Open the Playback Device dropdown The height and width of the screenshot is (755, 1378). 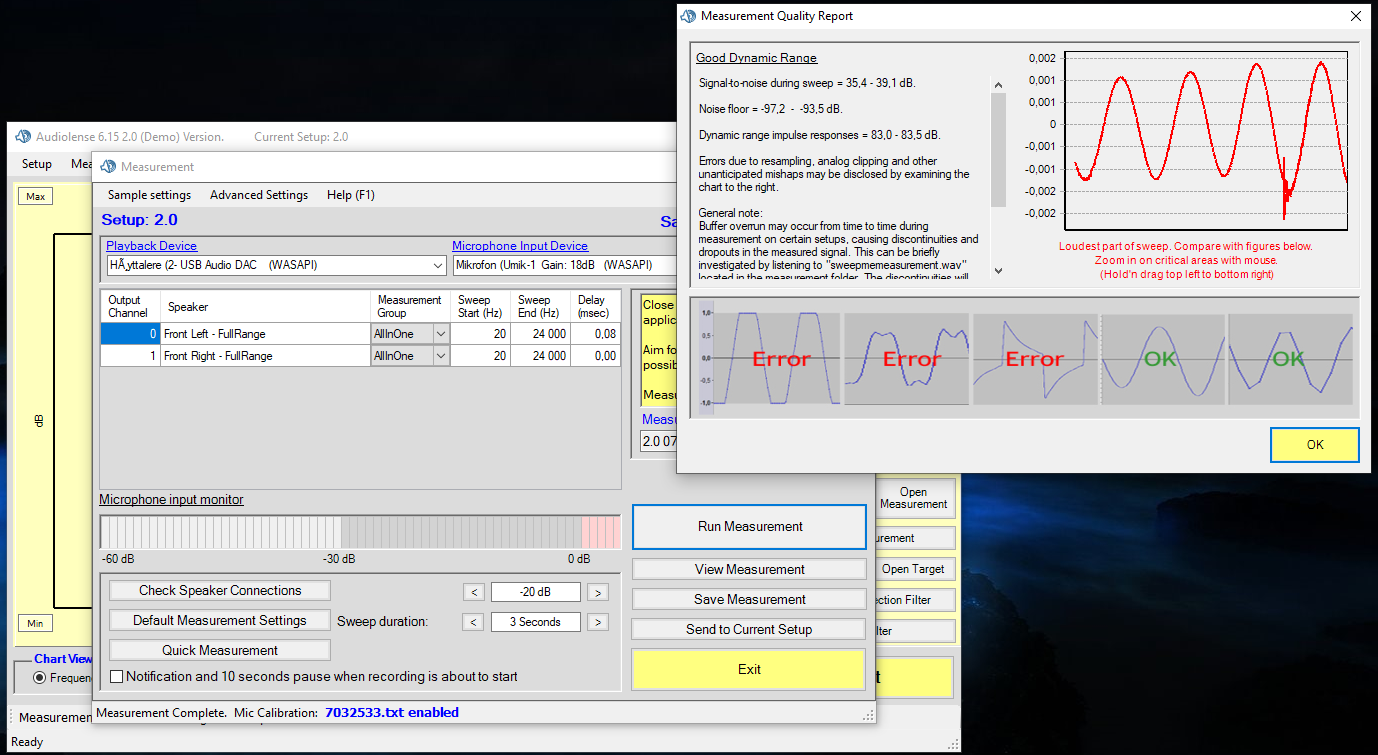pyautogui.click(x=438, y=266)
